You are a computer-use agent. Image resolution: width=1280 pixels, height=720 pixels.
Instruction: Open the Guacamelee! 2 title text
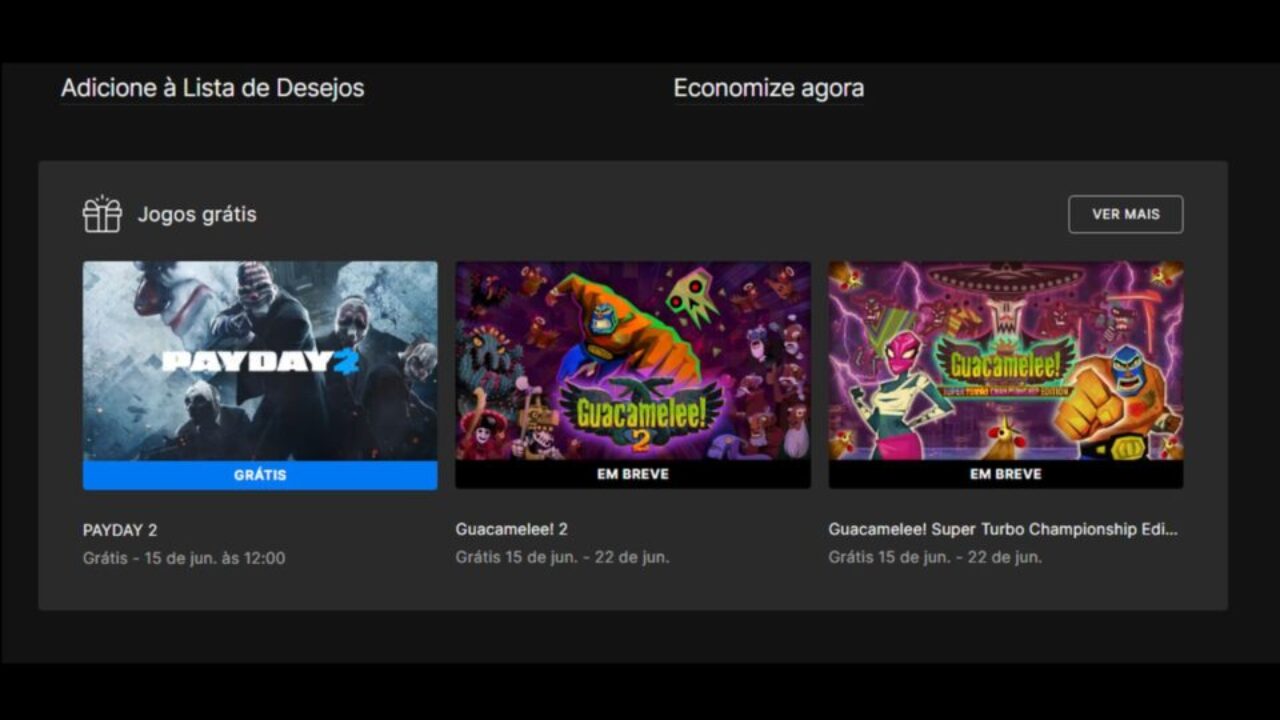[512, 529]
